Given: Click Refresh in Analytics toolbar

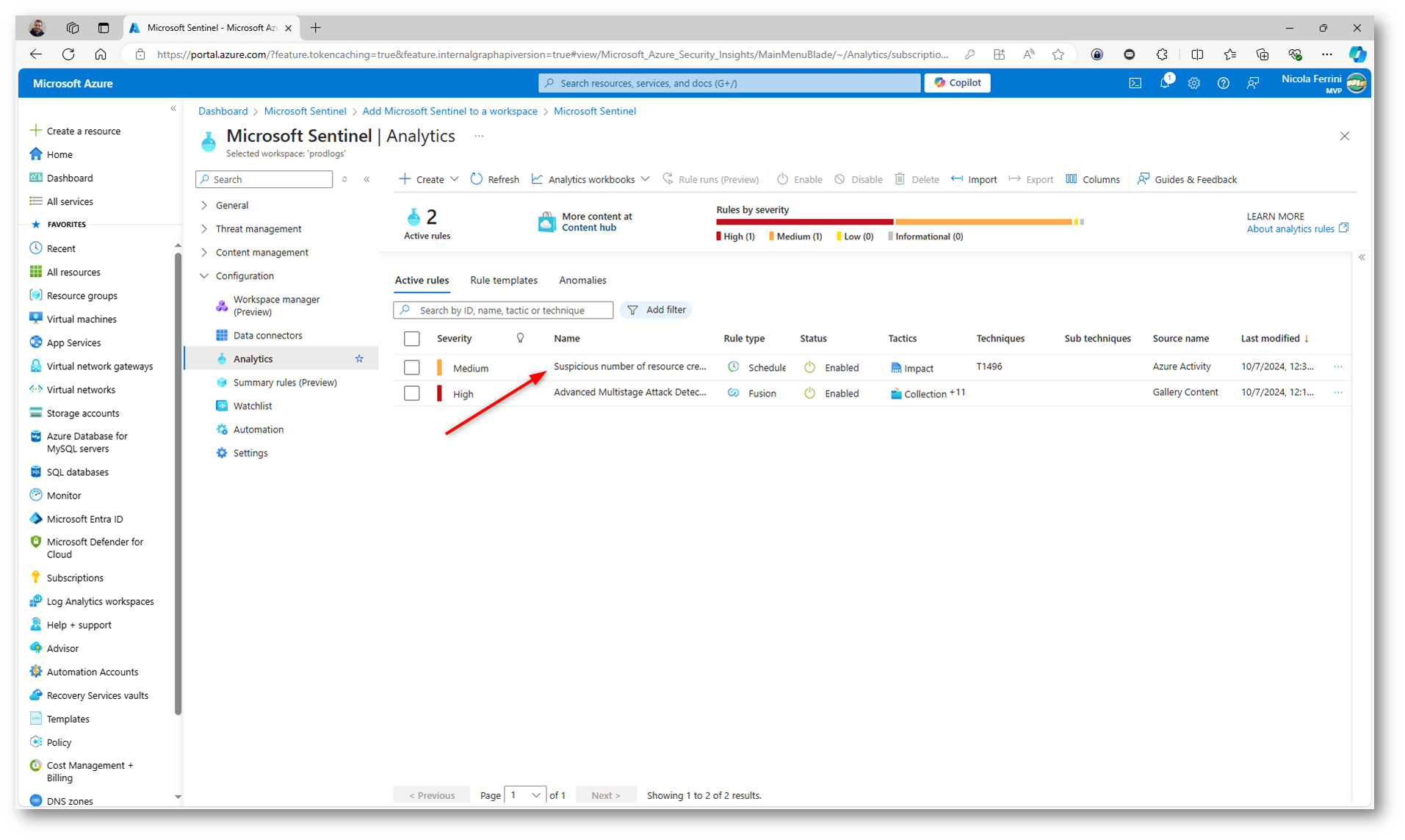Looking at the screenshot, I should (x=494, y=179).
